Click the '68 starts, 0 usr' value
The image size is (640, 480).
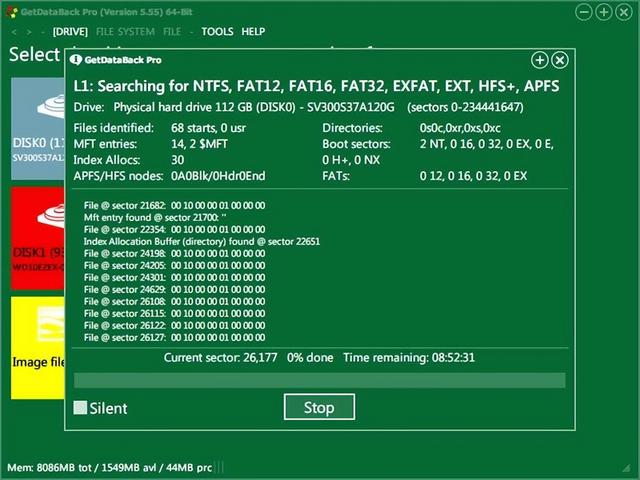[209, 128]
